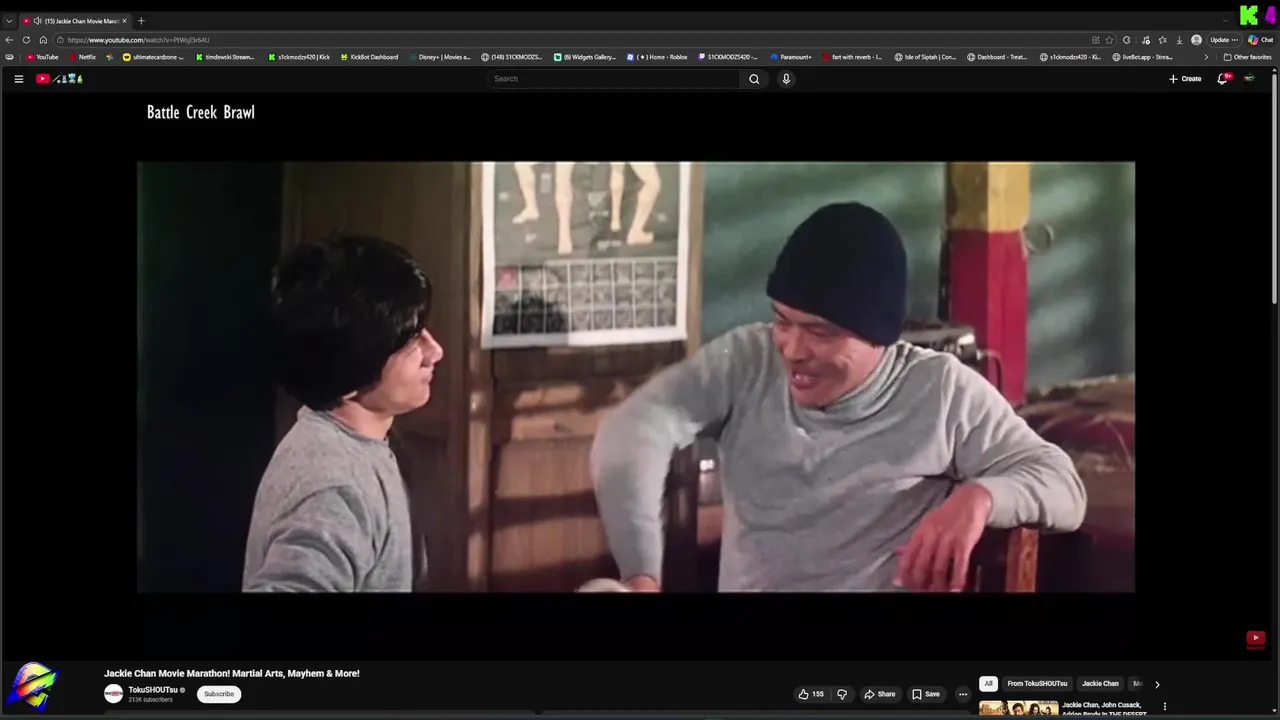Click the search magnifier button

coord(754,79)
